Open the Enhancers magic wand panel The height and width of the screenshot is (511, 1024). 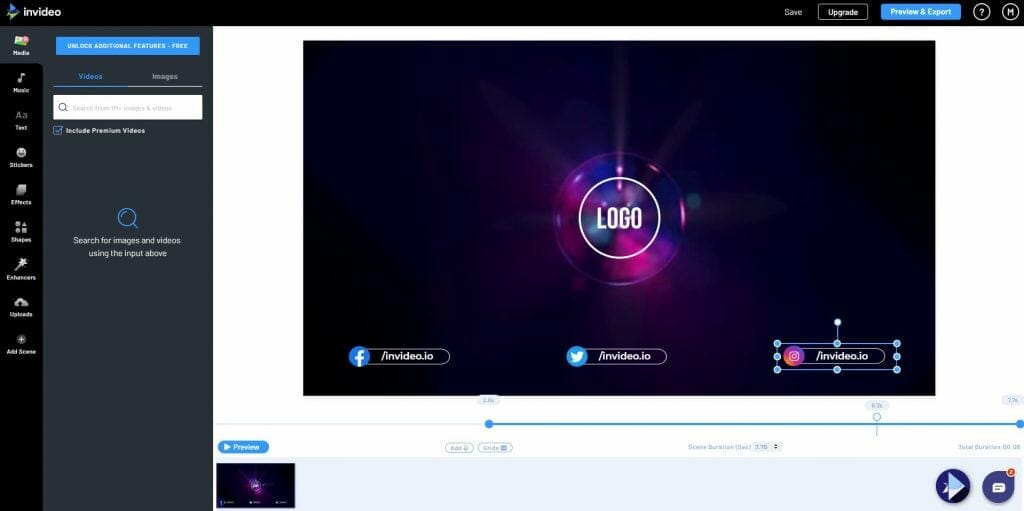tap(21, 269)
